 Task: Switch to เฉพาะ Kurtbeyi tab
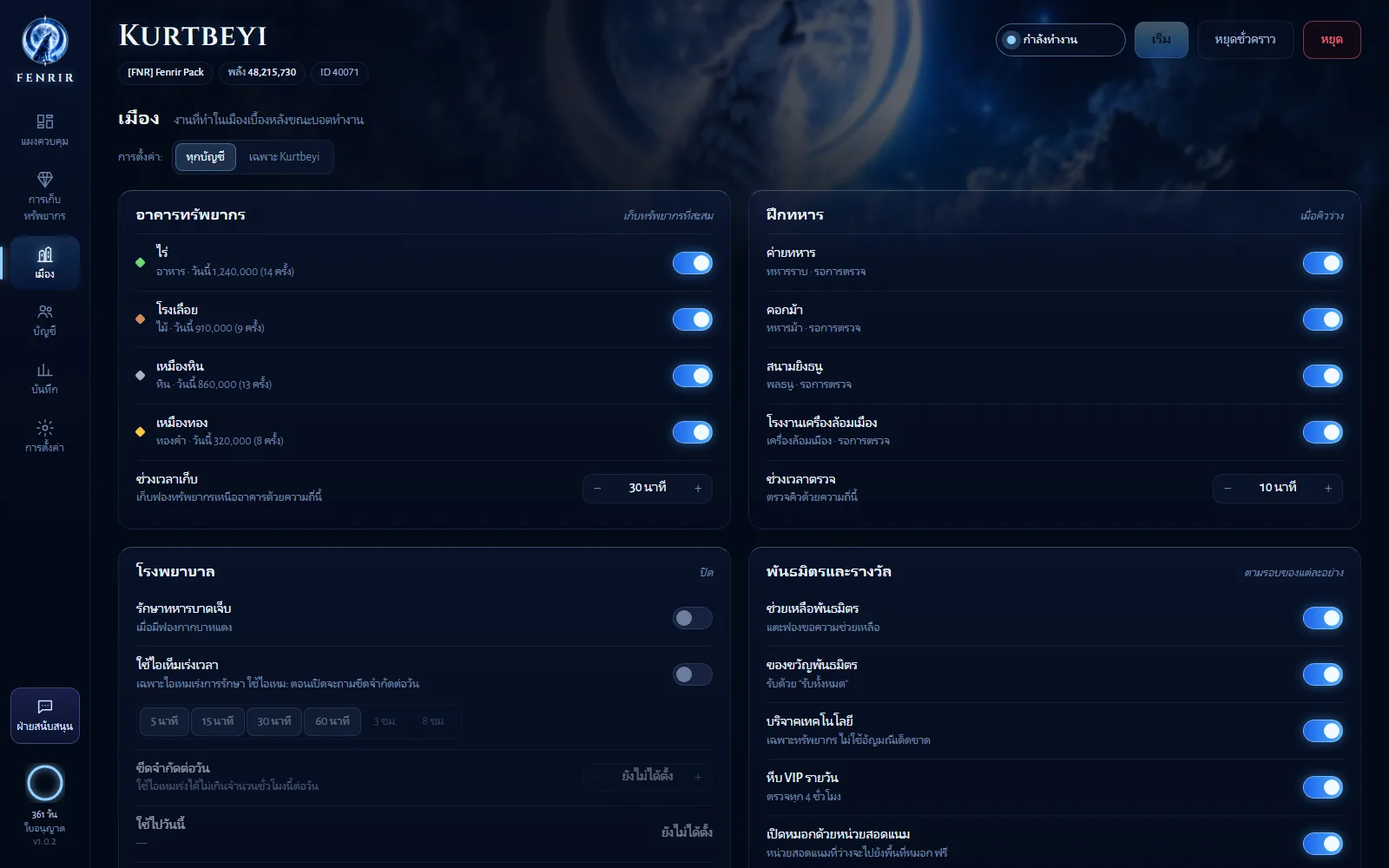[x=284, y=157]
